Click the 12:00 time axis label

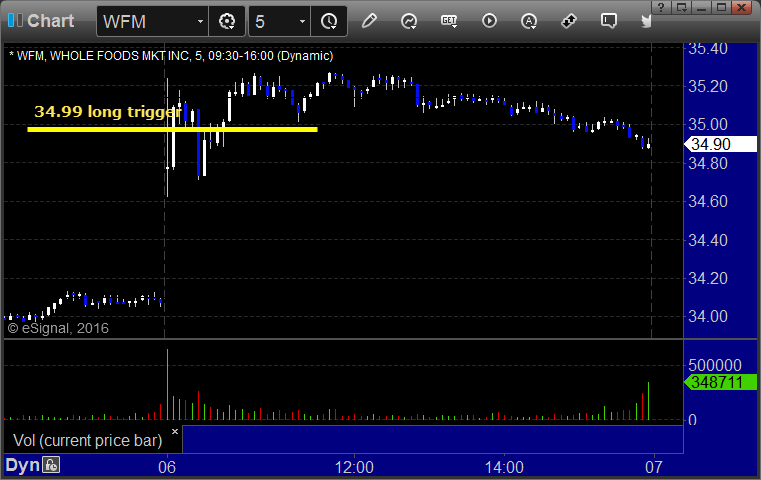tap(354, 467)
